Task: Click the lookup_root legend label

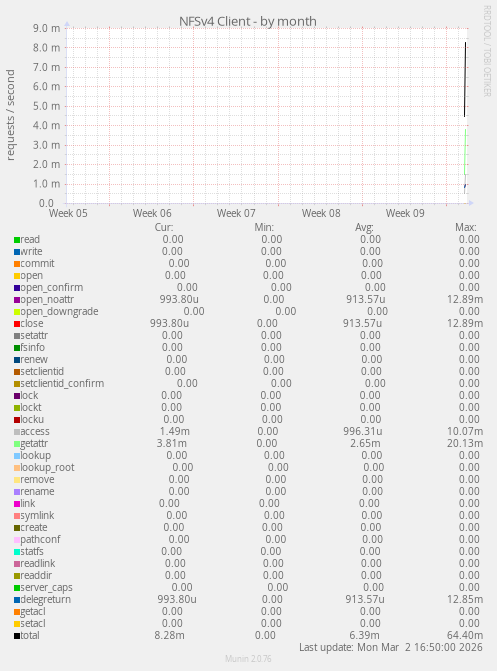Action: tap(48, 468)
